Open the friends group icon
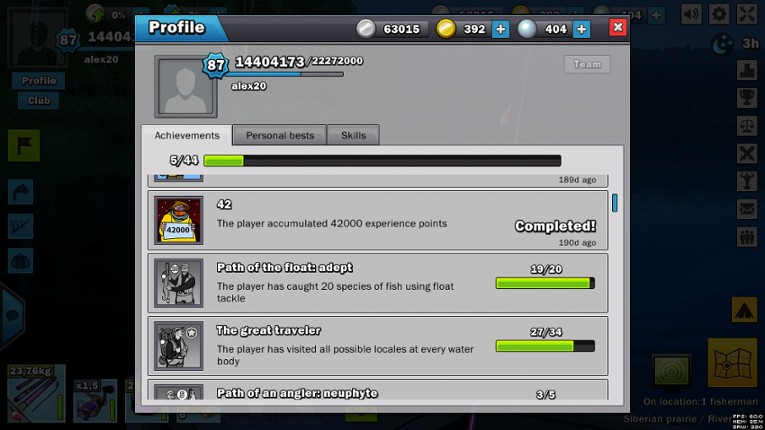 746,237
